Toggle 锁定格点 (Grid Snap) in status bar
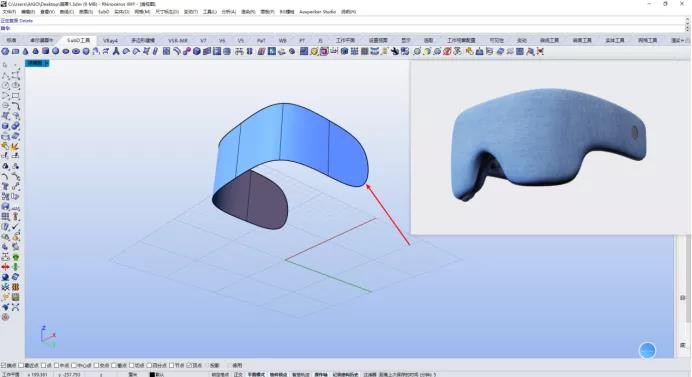This screenshot has width=692, height=377. (220, 374)
